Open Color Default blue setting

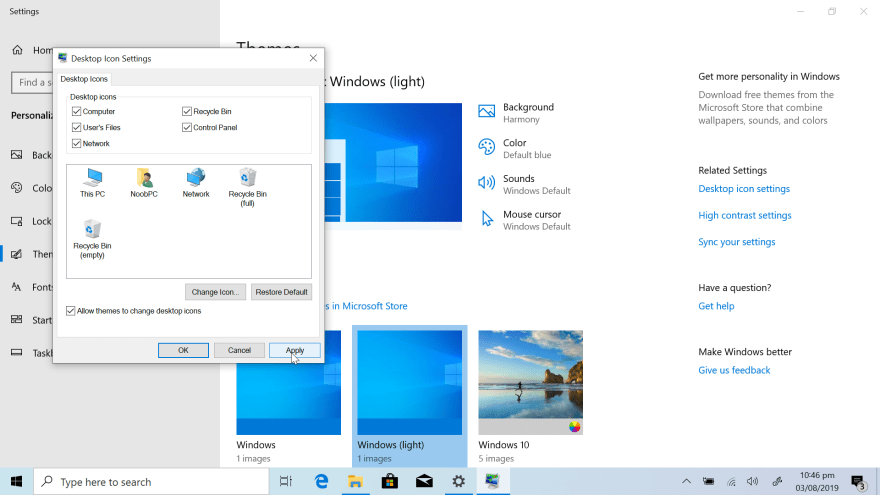pyautogui.click(x=515, y=148)
